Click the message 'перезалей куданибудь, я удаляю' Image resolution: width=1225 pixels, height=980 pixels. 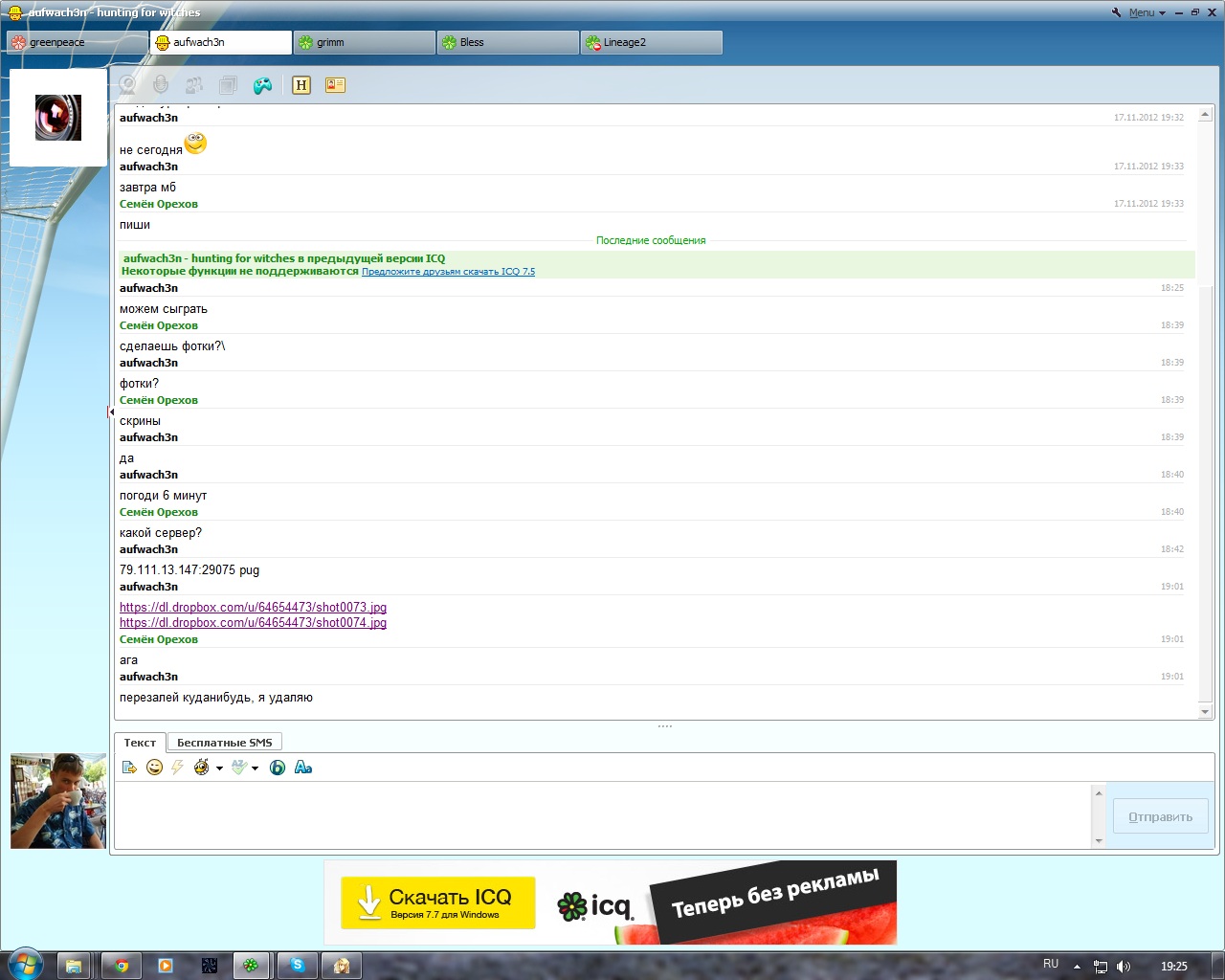tap(216, 698)
